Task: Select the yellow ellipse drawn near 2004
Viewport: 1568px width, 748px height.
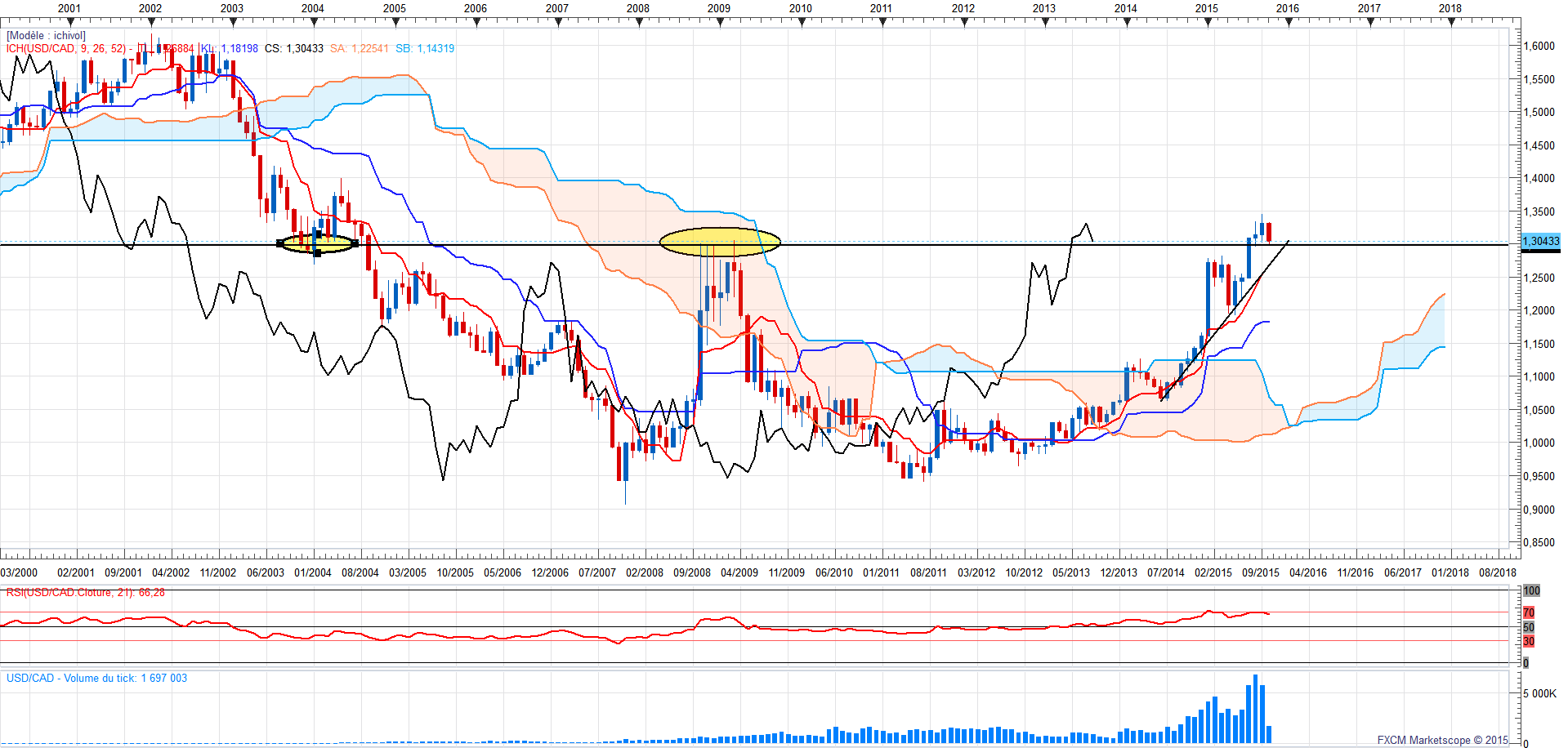Action: coord(318,243)
